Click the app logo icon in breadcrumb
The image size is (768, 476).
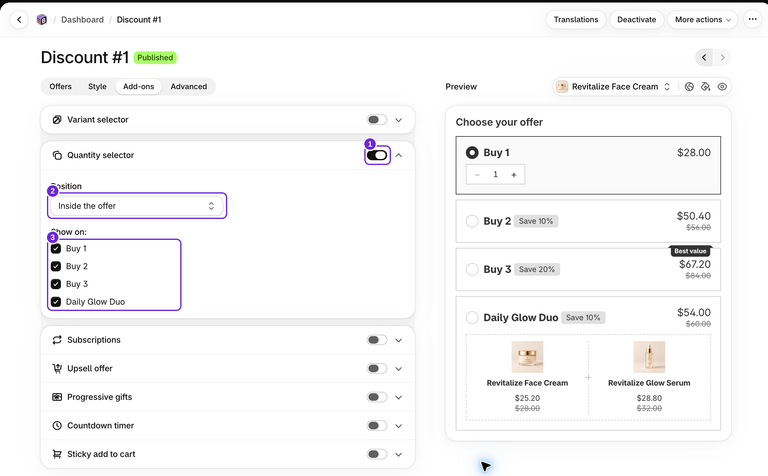(42, 20)
